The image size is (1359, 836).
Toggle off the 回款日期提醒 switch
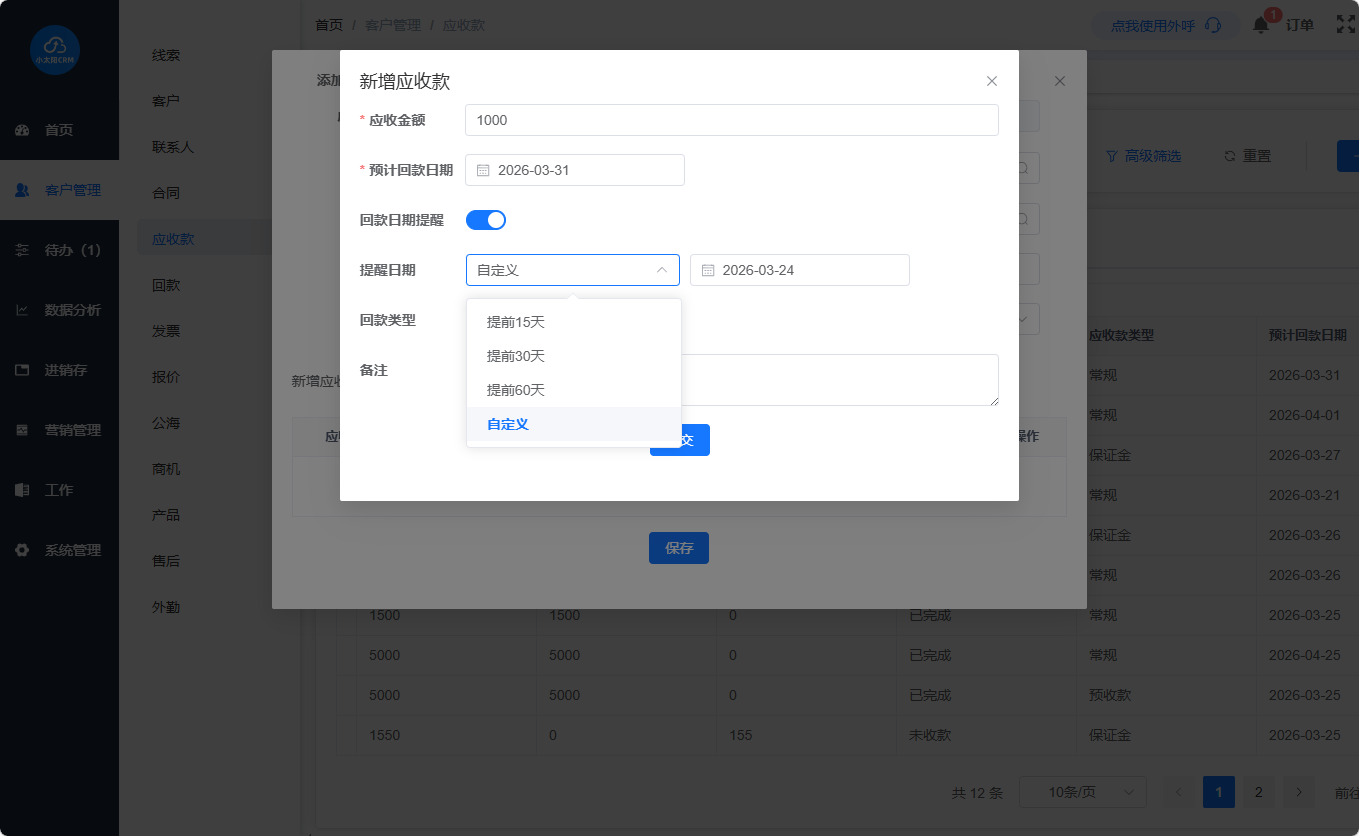[x=486, y=220]
